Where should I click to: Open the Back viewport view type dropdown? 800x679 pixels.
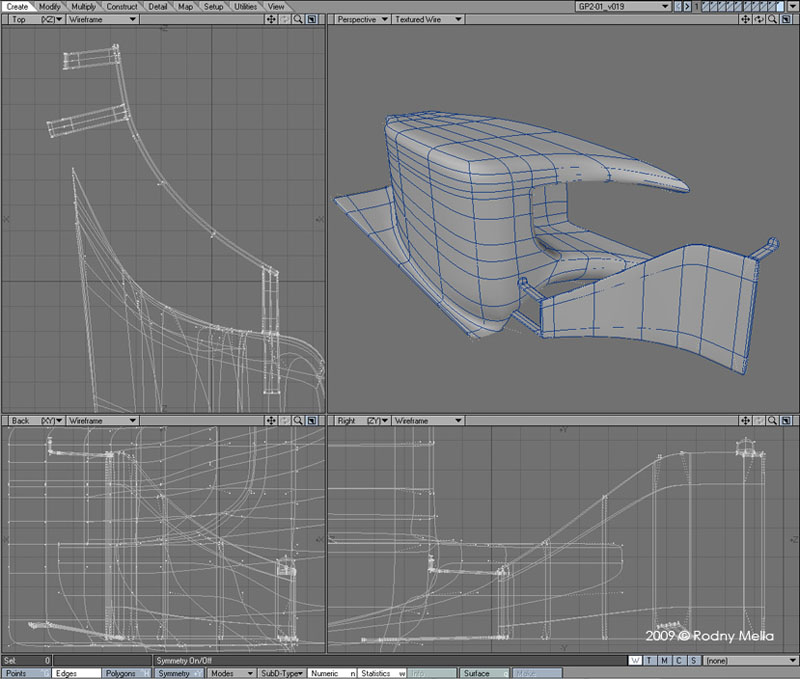point(34,421)
